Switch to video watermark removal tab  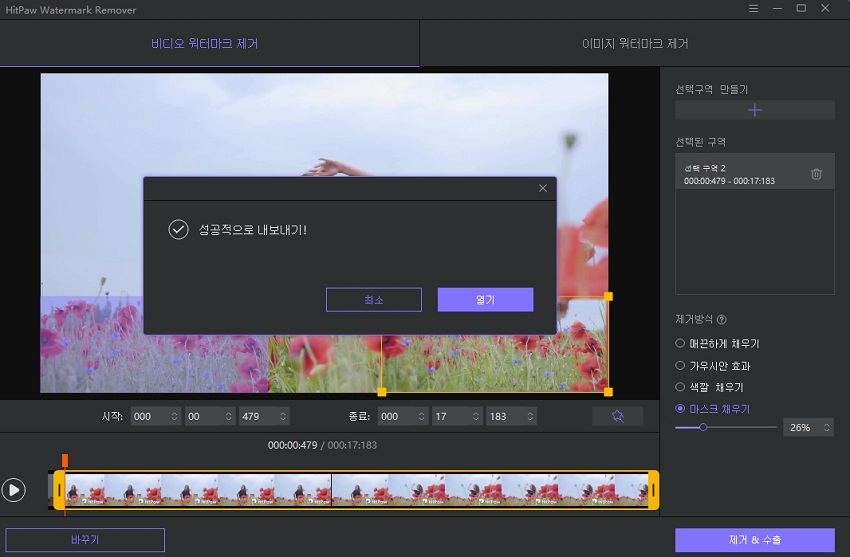point(209,43)
